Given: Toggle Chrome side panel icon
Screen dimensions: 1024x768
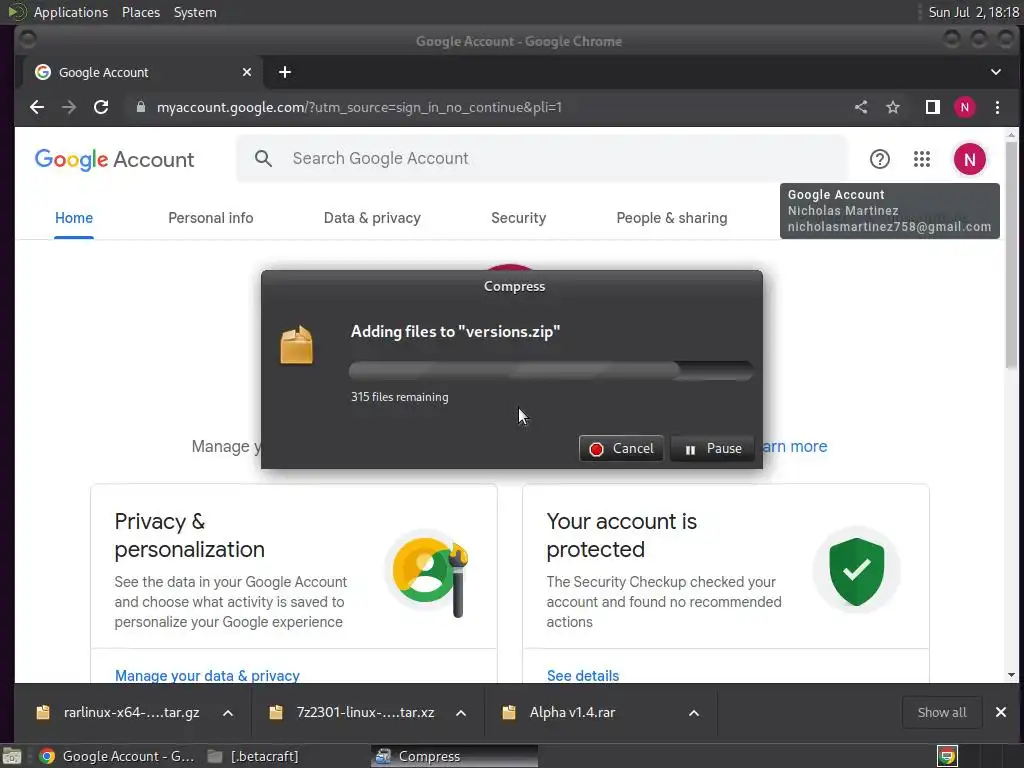Looking at the screenshot, I should (933, 107).
